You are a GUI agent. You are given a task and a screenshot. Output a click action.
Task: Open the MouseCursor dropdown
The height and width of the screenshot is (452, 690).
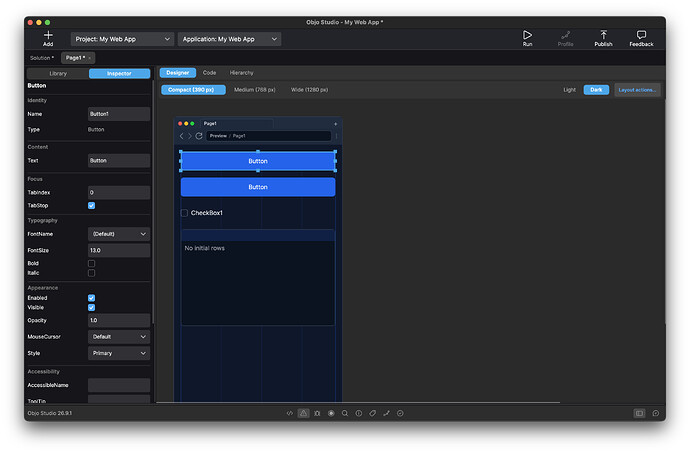(119, 337)
